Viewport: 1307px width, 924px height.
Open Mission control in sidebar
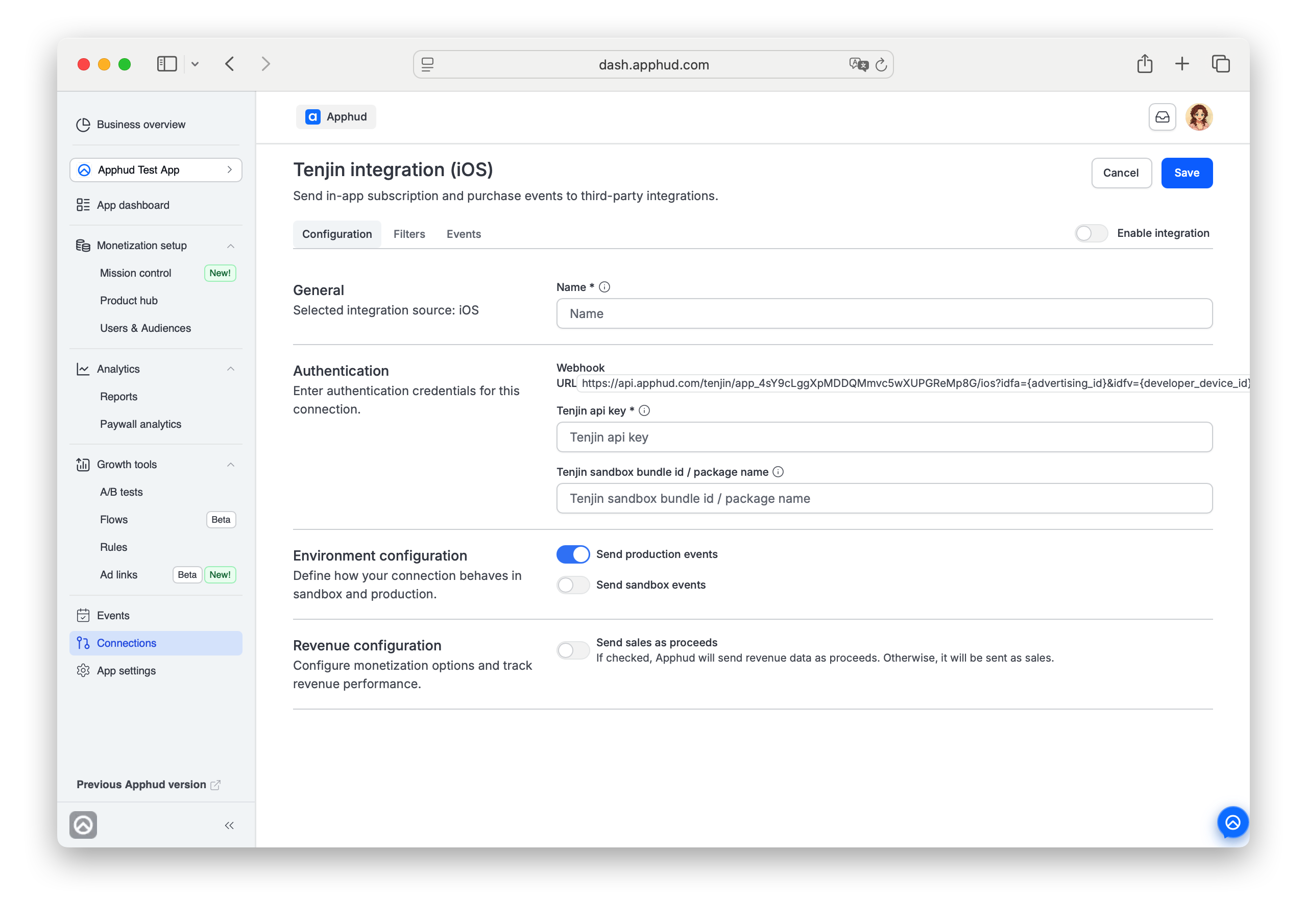click(135, 273)
